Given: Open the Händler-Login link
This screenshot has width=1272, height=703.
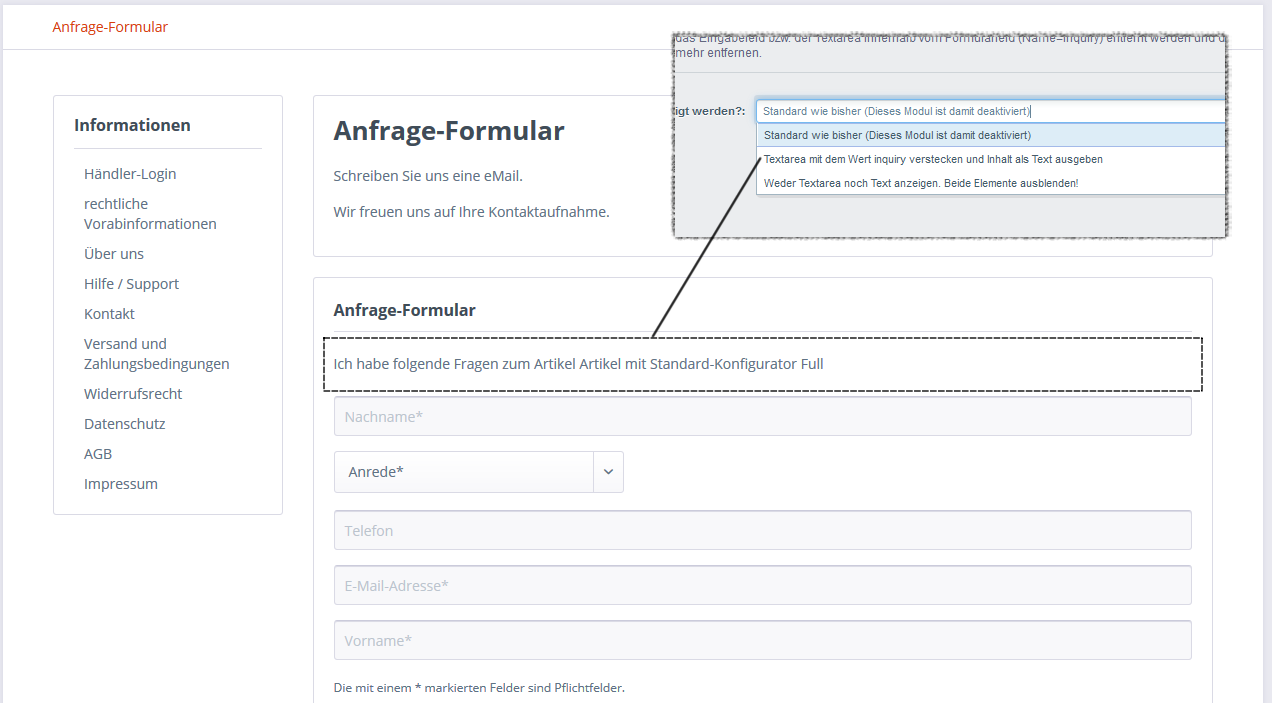Looking at the screenshot, I should tap(130, 174).
